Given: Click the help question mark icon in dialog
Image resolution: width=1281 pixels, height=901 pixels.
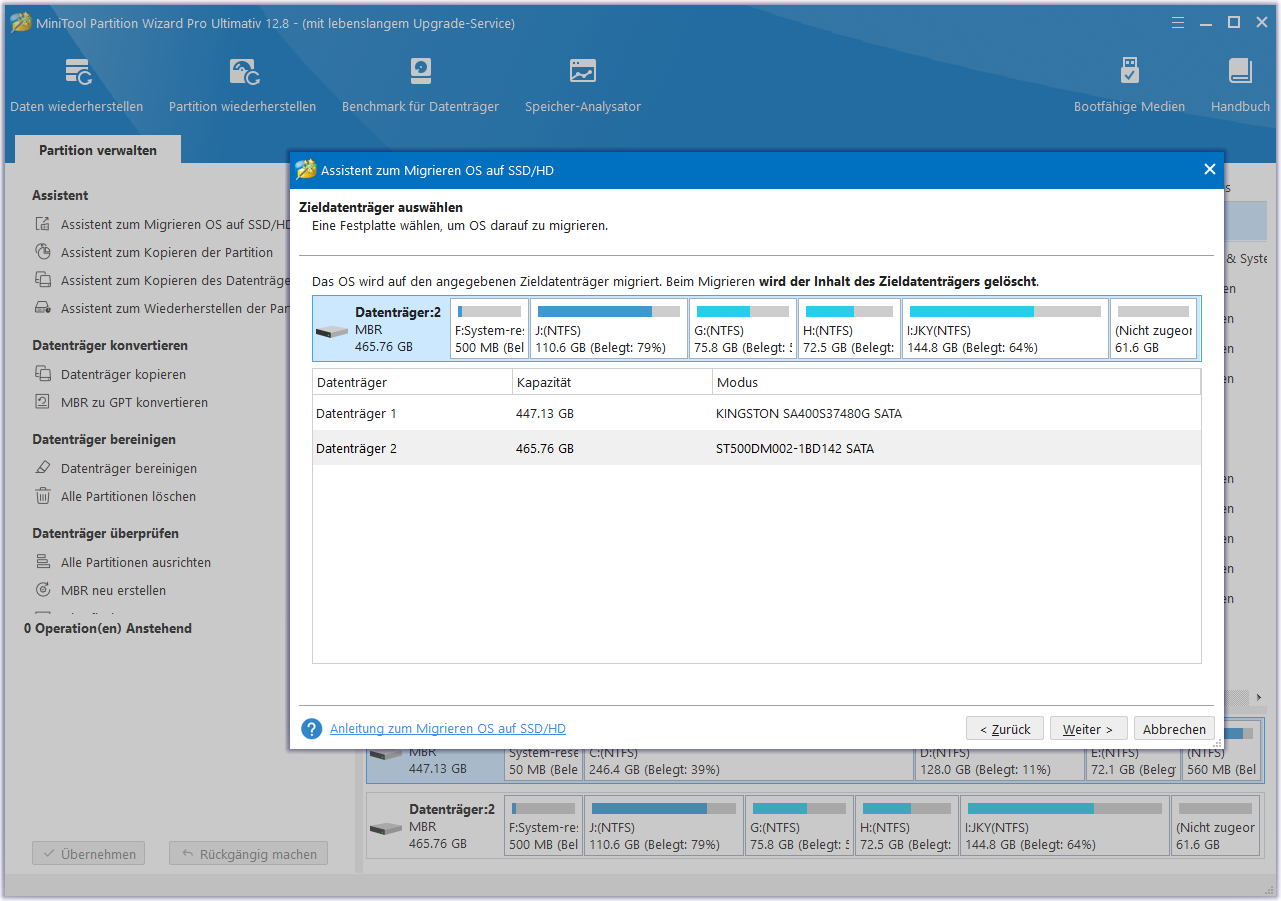Looking at the screenshot, I should coord(312,729).
